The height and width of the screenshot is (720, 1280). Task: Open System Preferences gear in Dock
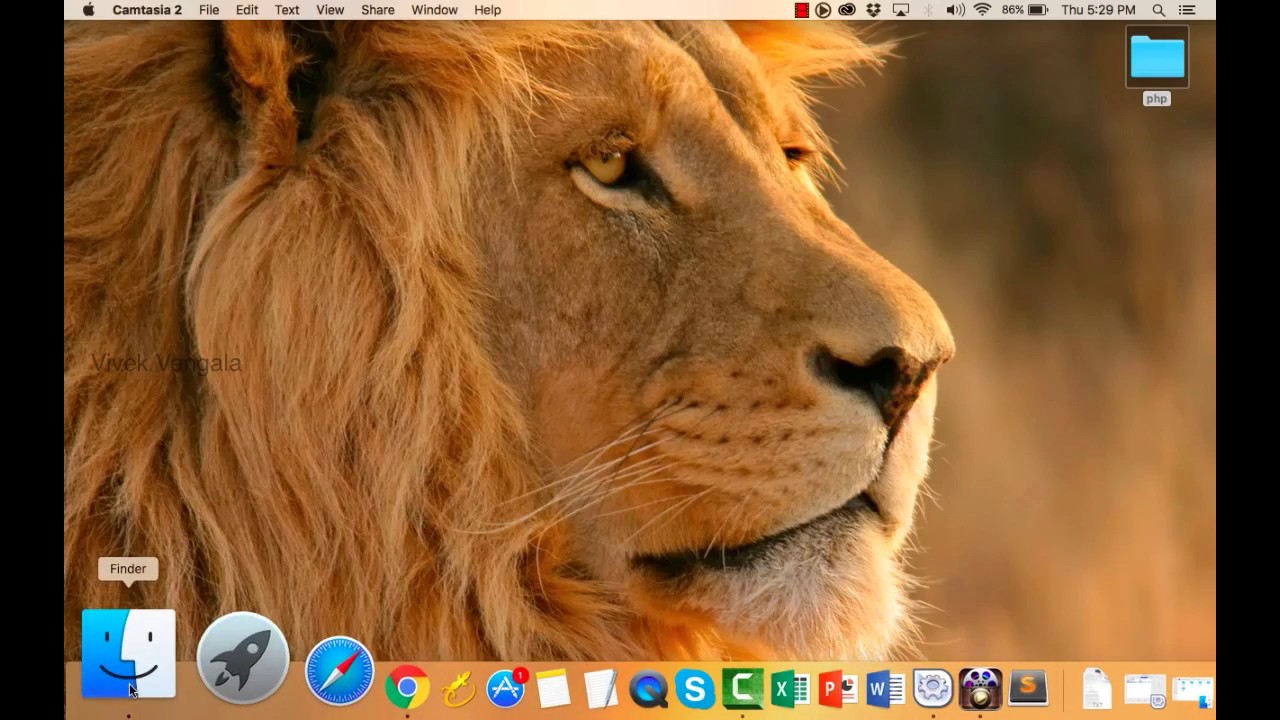coord(933,689)
